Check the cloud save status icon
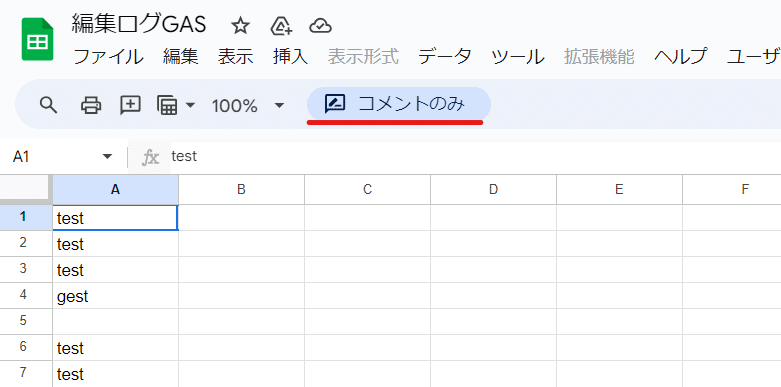The image size is (781, 387). pos(320,25)
